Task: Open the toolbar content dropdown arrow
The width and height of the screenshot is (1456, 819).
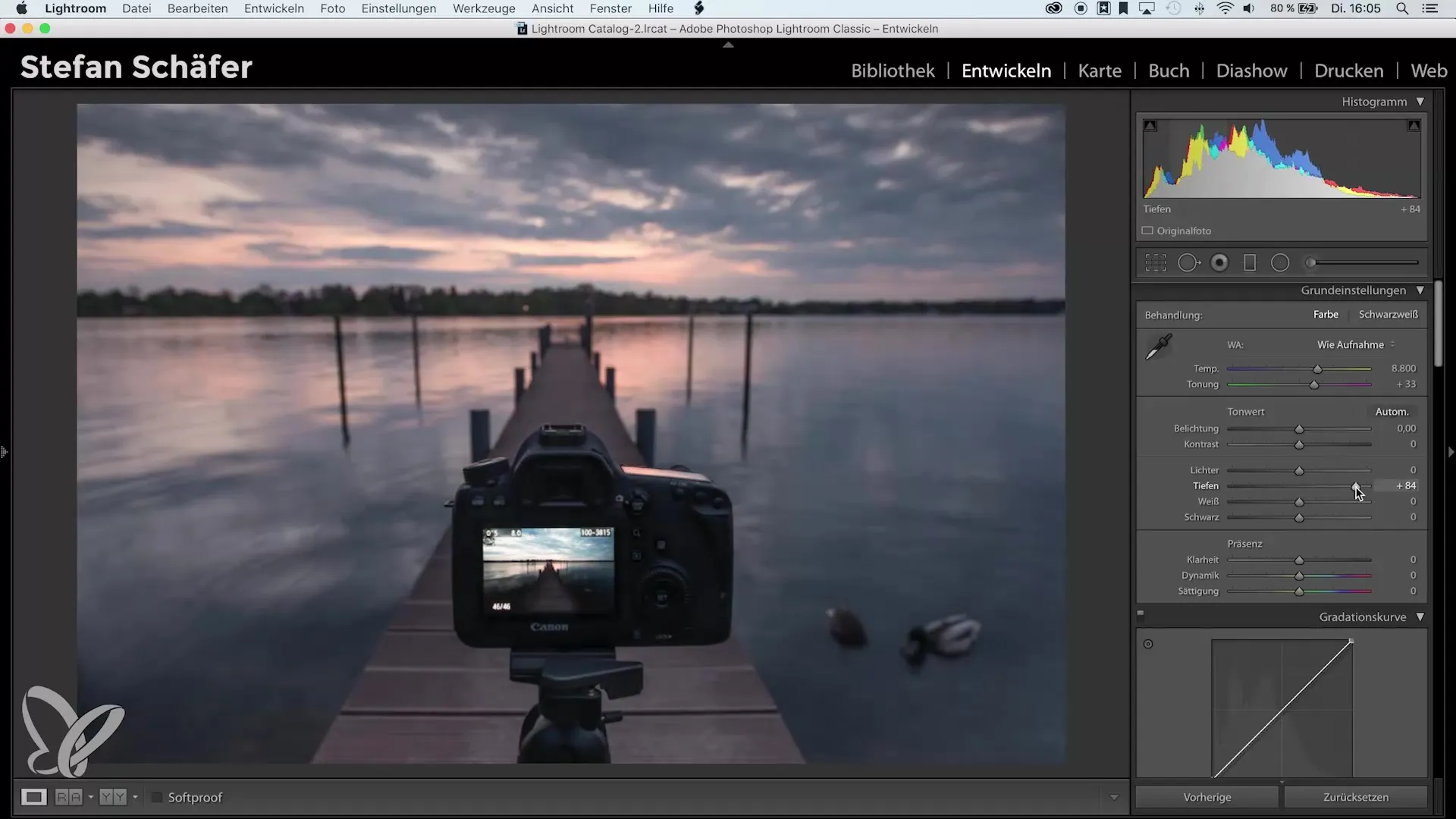Action: (x=1113, y=797)
